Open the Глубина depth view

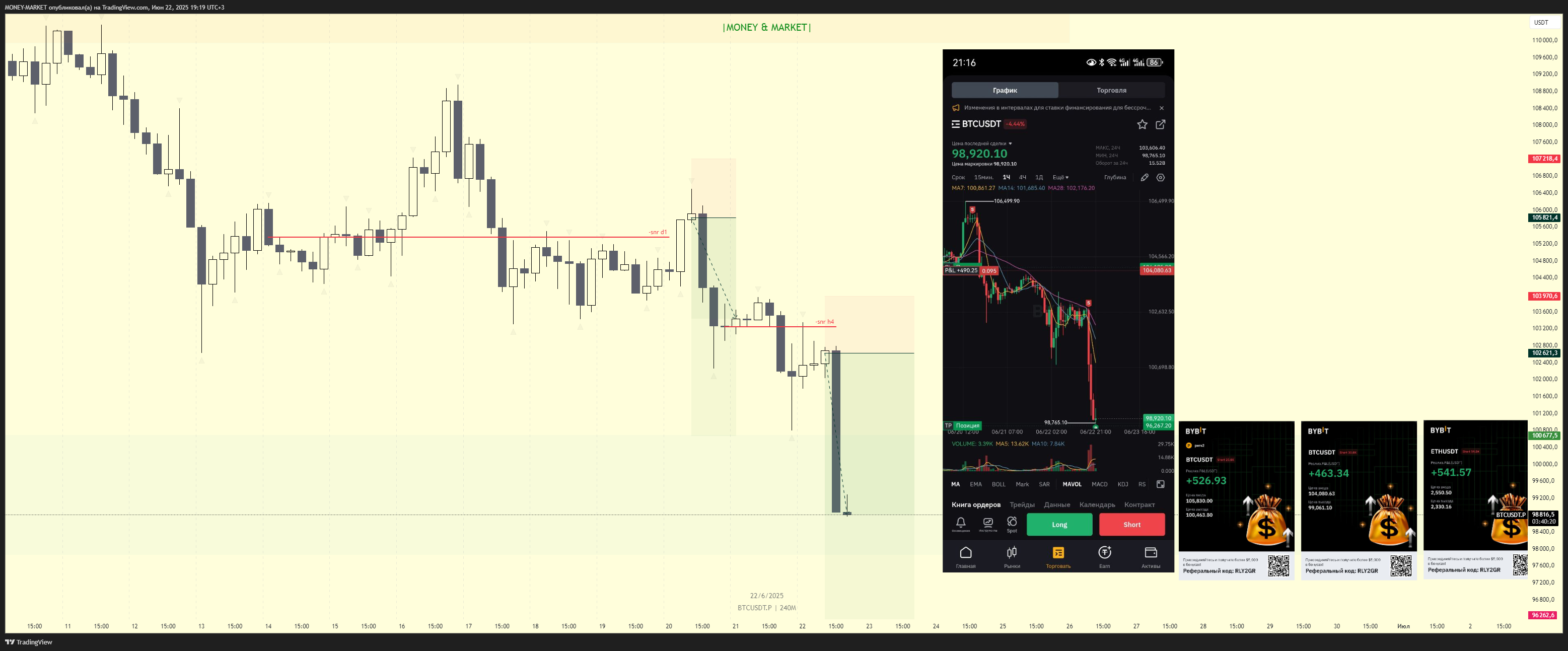pos(1115,178)
